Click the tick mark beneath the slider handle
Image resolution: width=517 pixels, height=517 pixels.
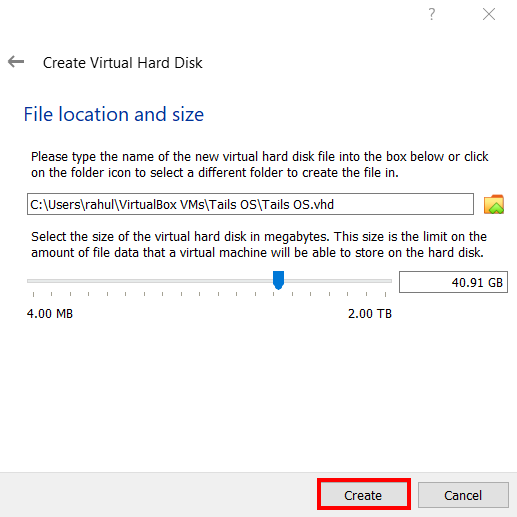click(274, 294)
